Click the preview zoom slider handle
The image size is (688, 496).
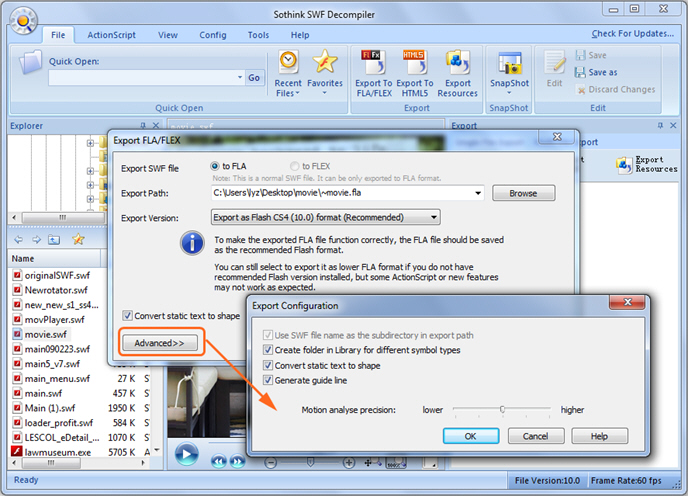(311, 462)
